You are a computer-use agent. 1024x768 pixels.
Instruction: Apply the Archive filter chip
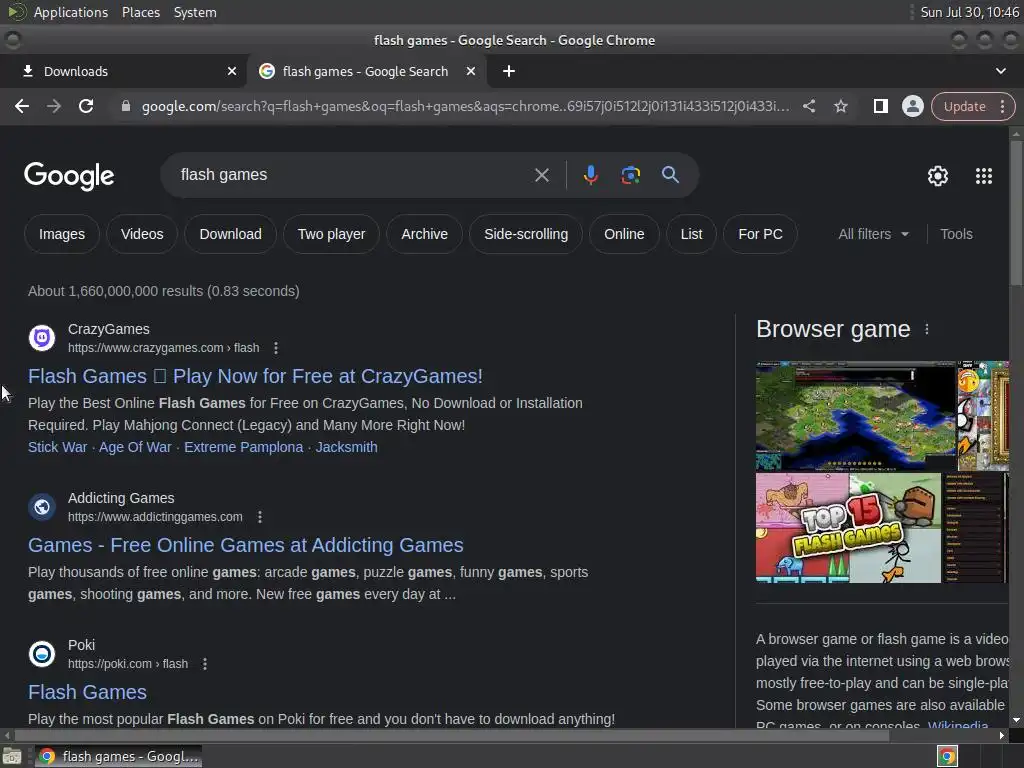424,234
